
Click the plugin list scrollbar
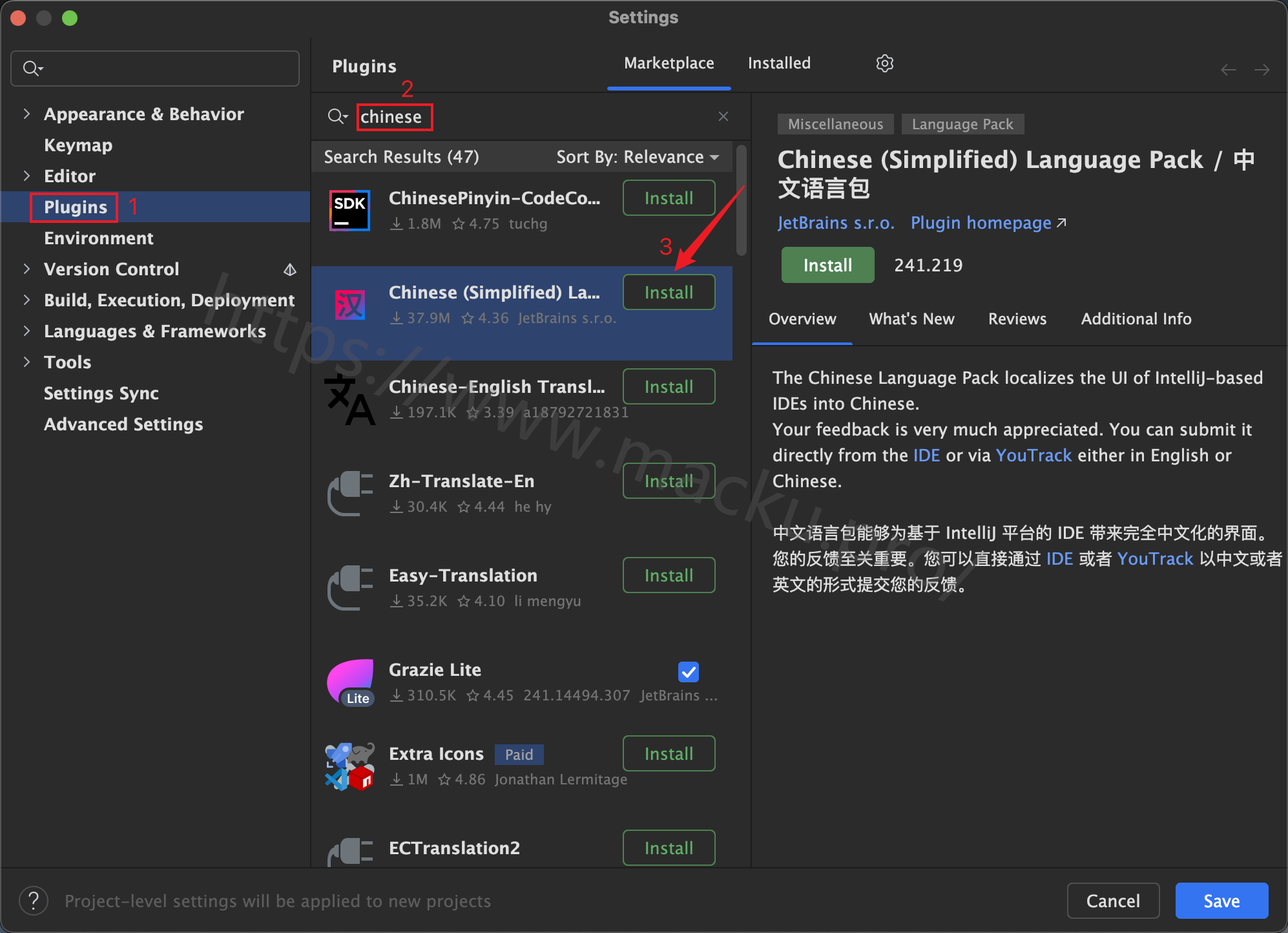tap(742, 200)
